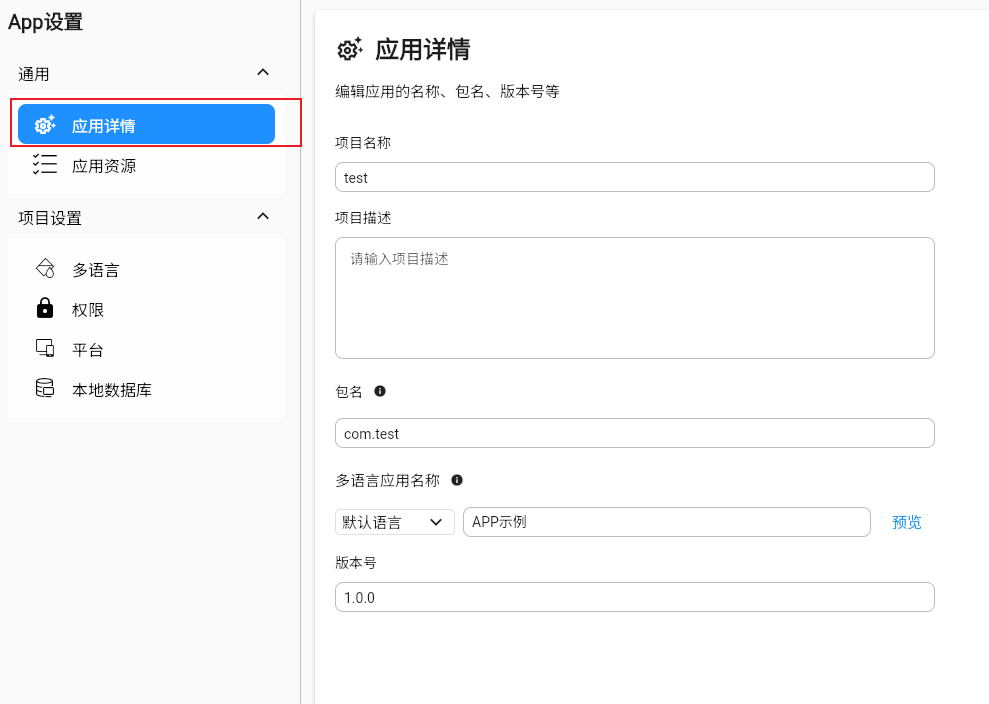Screen dimensions: 989x704
Task: Click the info icon next to 包名
Action: tap(380, 391)
